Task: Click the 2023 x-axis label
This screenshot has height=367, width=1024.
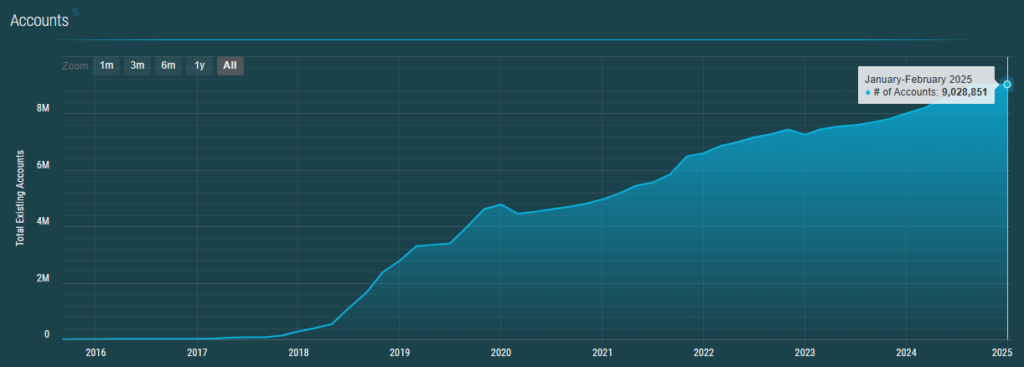Action: click(x=805, y=353)
